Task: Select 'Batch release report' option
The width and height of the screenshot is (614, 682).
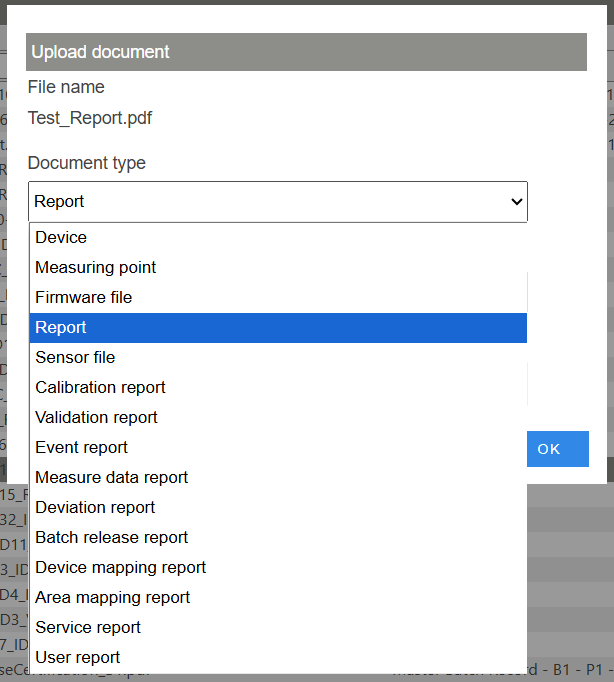Action: (278, 538)
